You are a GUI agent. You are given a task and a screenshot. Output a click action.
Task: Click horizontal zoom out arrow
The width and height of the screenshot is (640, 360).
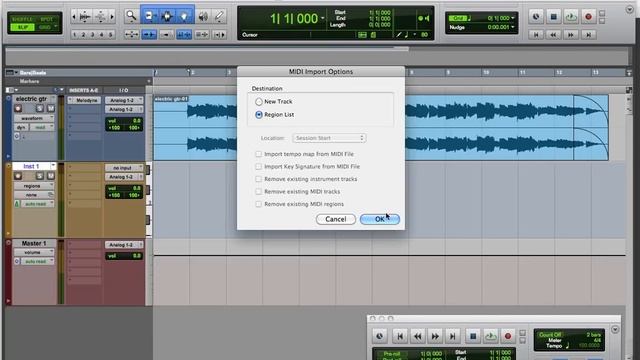point(74,17)
